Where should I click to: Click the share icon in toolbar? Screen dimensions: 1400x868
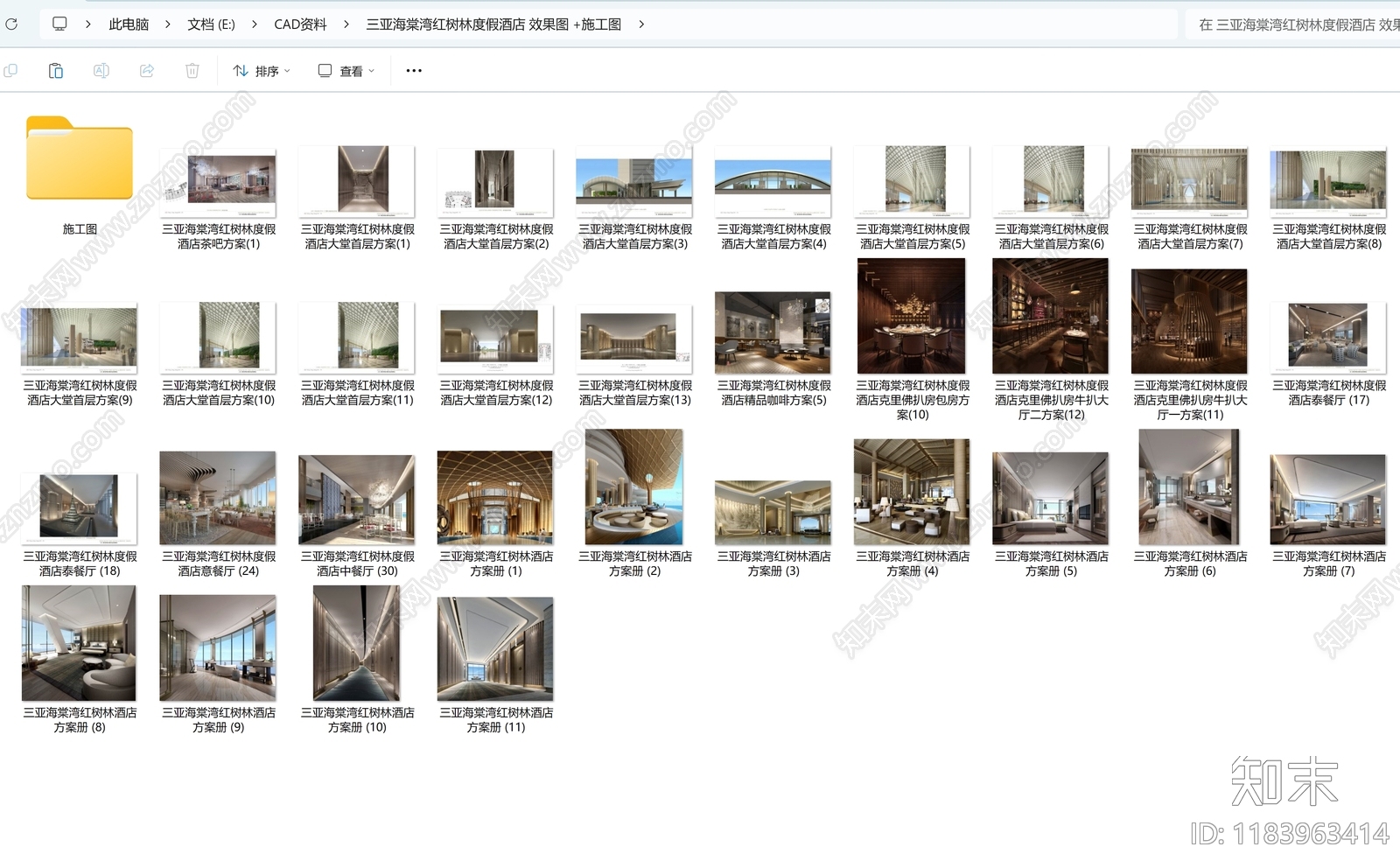[147, 71]
